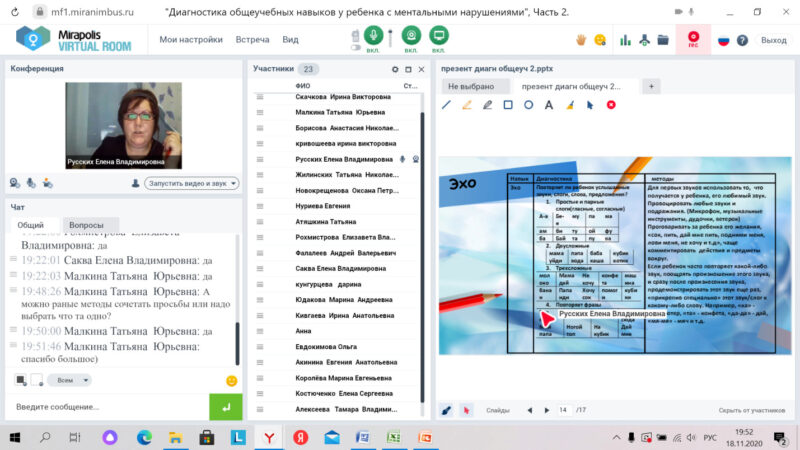Click the red delete annotation icon

tap(611, 105)
